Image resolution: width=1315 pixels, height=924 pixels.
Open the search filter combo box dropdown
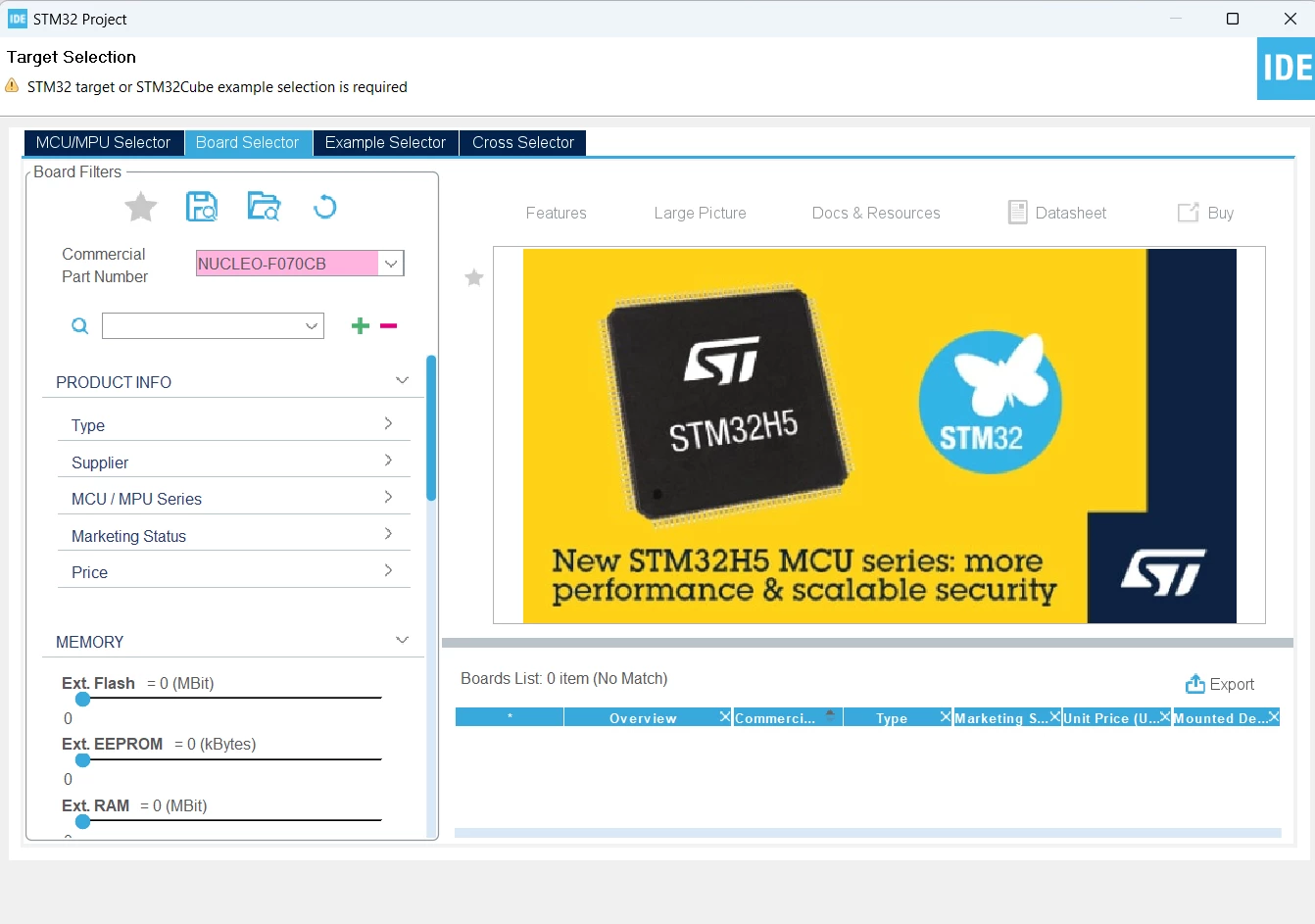click(312, 326)
